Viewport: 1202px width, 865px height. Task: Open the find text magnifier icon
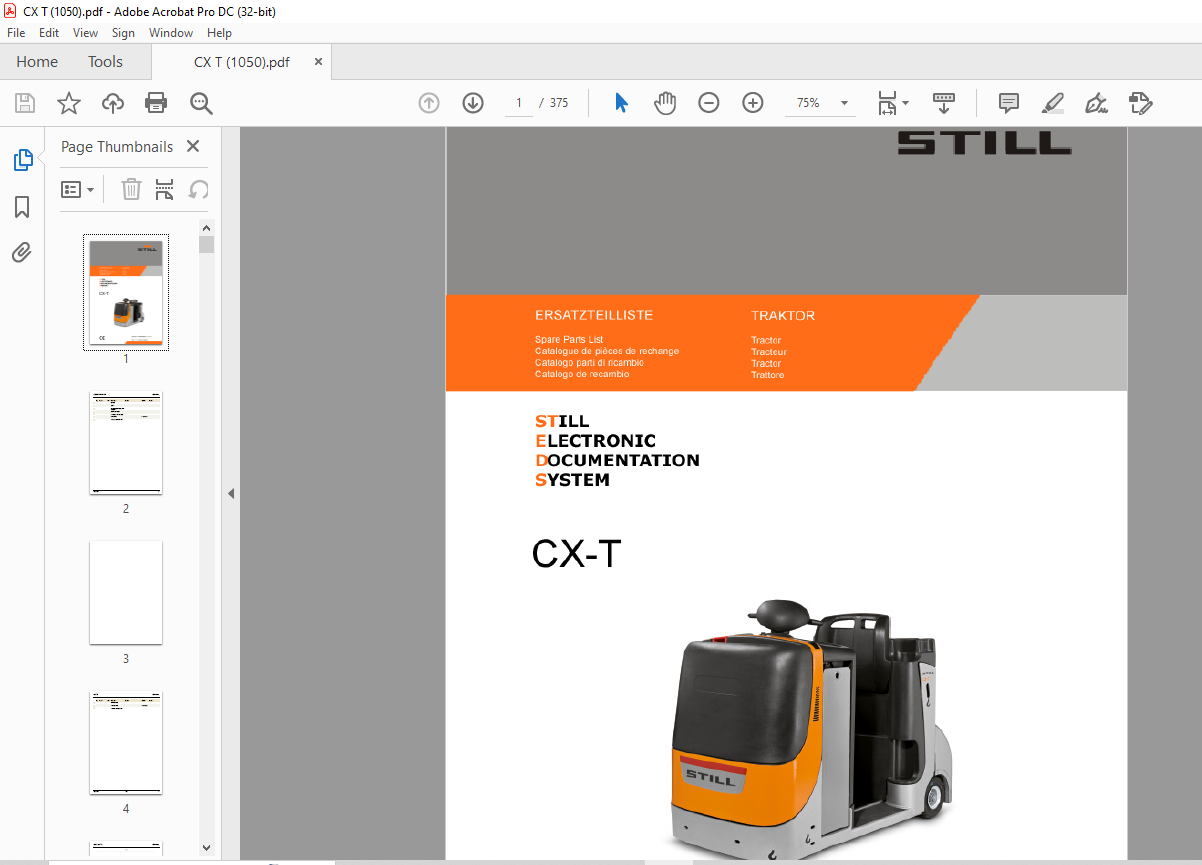(x=201, y=103)
